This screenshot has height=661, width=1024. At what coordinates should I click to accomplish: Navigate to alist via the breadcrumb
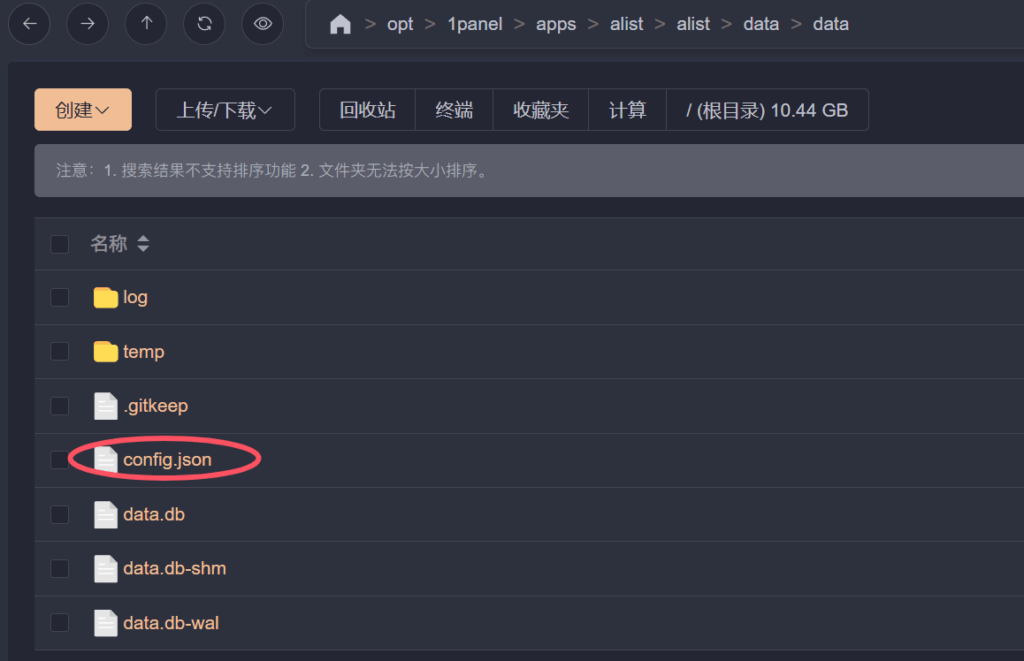[x=627, y=24]
